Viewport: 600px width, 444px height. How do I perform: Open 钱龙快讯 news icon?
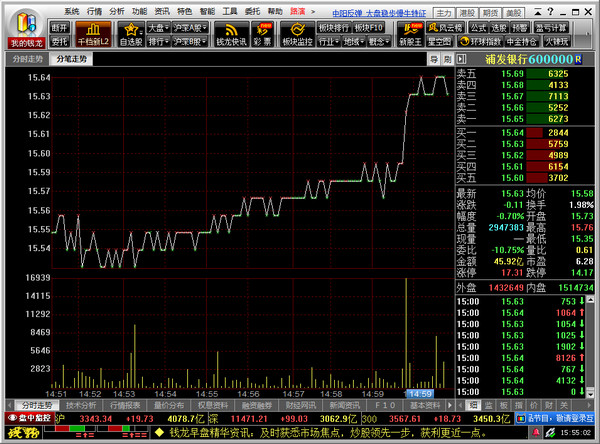click(x=232, y=32)
